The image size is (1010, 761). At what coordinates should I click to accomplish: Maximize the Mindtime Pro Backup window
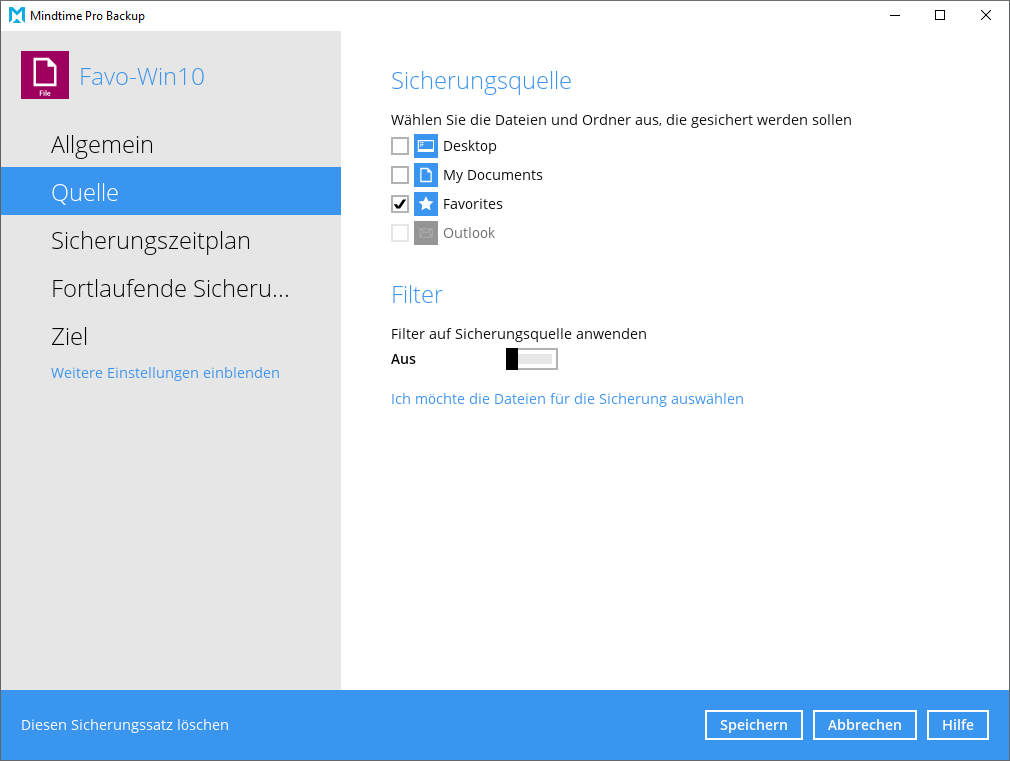pos(940,15)
